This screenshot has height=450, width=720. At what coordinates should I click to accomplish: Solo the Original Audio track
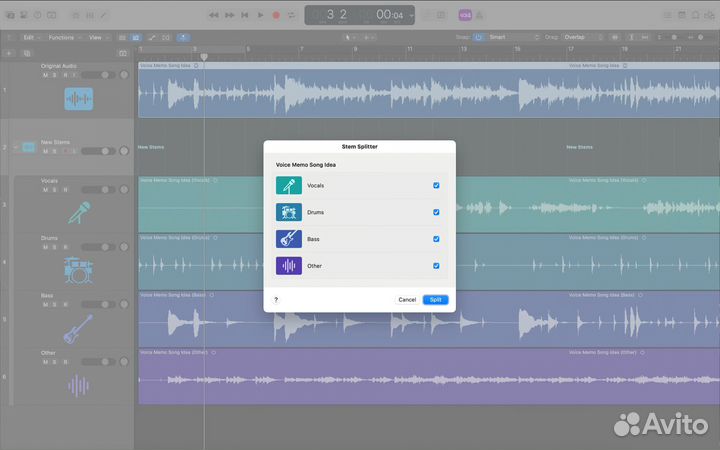tap(55, 75)
